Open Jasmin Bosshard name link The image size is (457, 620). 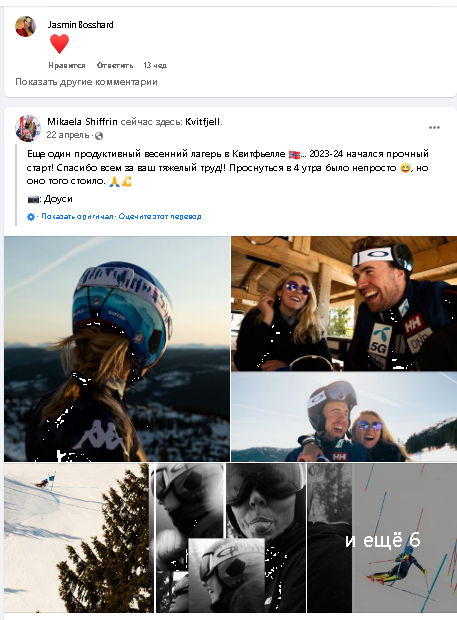pos(81,25)
